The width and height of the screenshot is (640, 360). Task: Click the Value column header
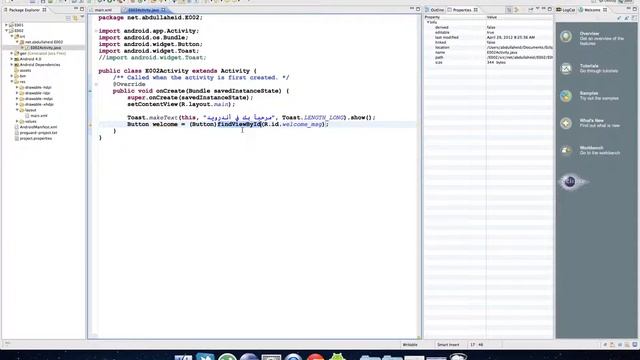[x=520, y=17]
